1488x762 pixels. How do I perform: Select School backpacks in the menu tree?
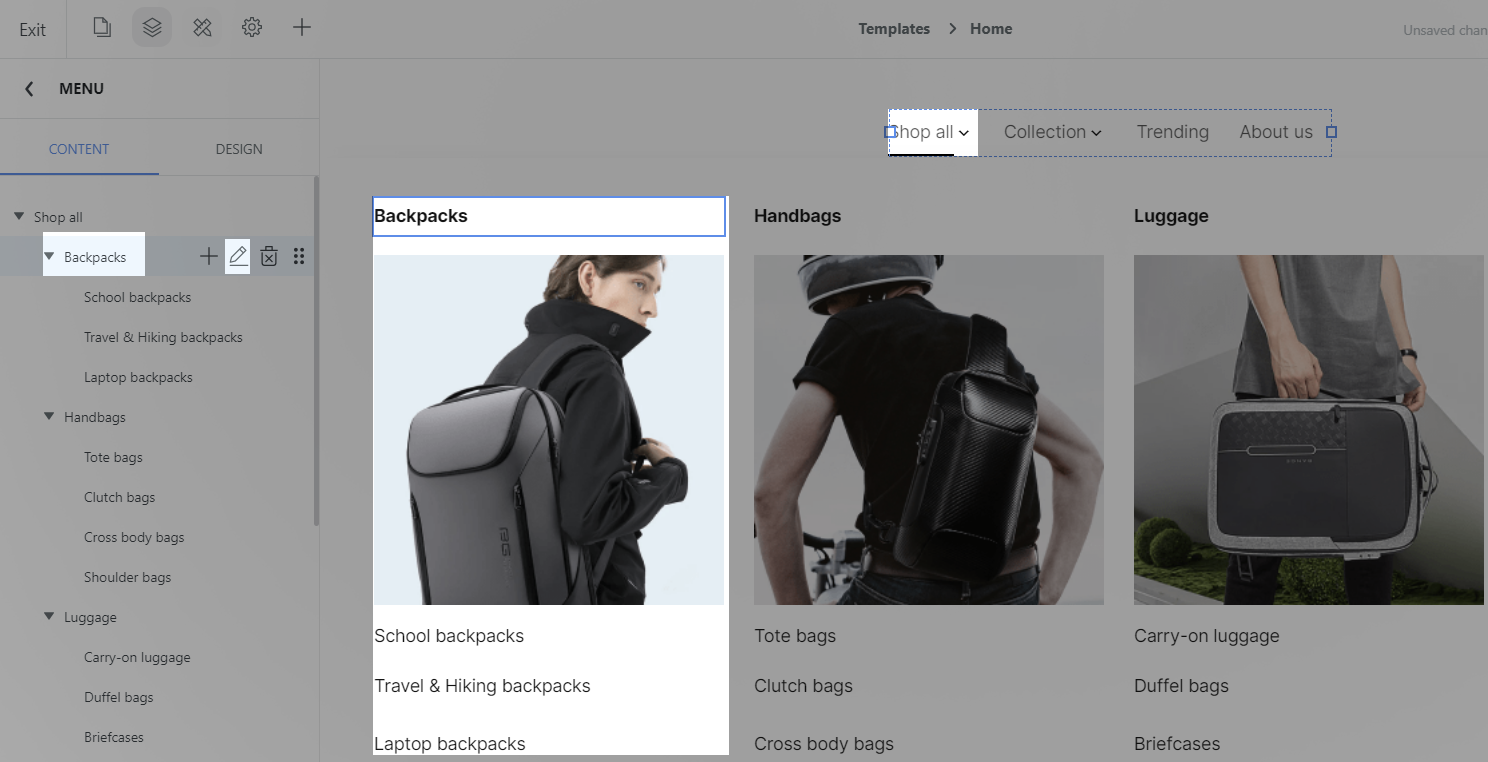point(137,297)
